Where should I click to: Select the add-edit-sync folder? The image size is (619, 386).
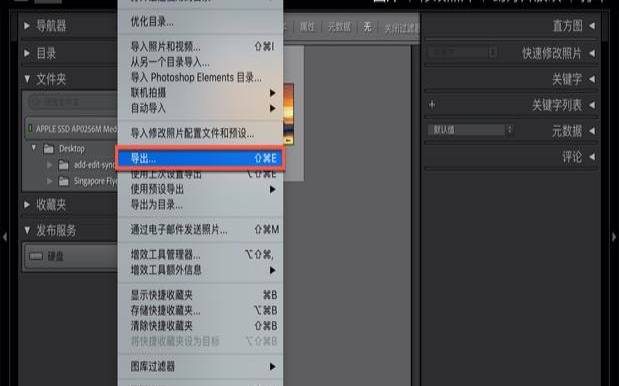(x=94, y=165)
